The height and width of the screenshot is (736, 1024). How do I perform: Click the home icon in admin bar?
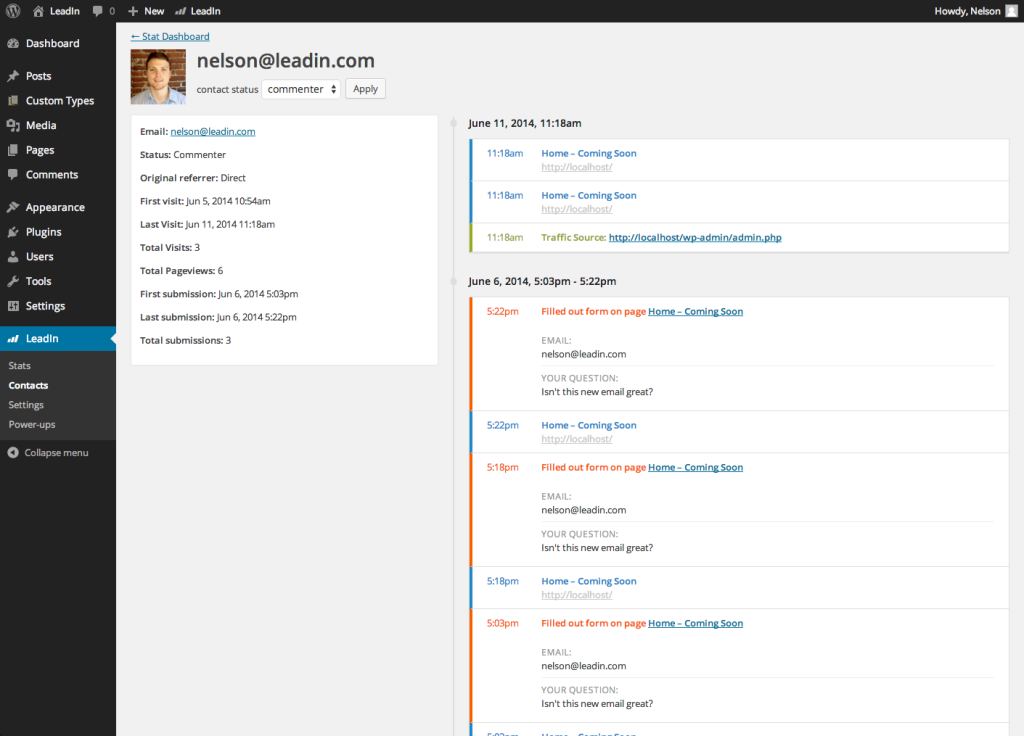(39, 11)
